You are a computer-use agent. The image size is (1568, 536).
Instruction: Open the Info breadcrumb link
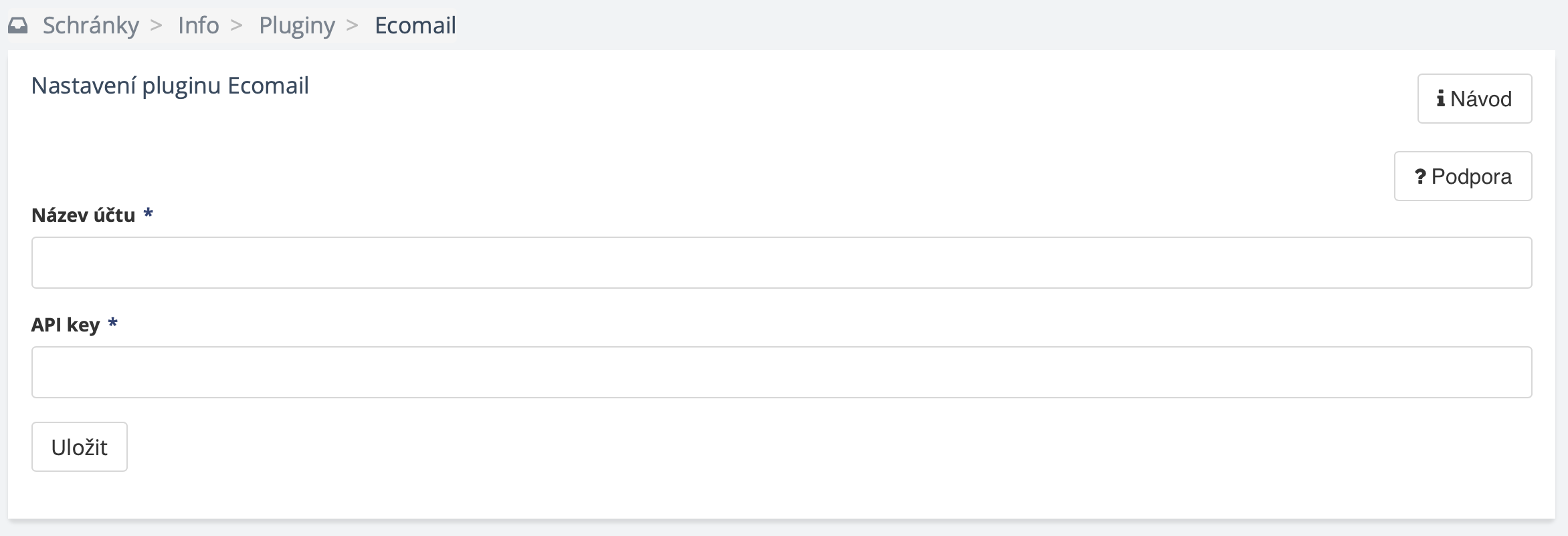(198, 26)
